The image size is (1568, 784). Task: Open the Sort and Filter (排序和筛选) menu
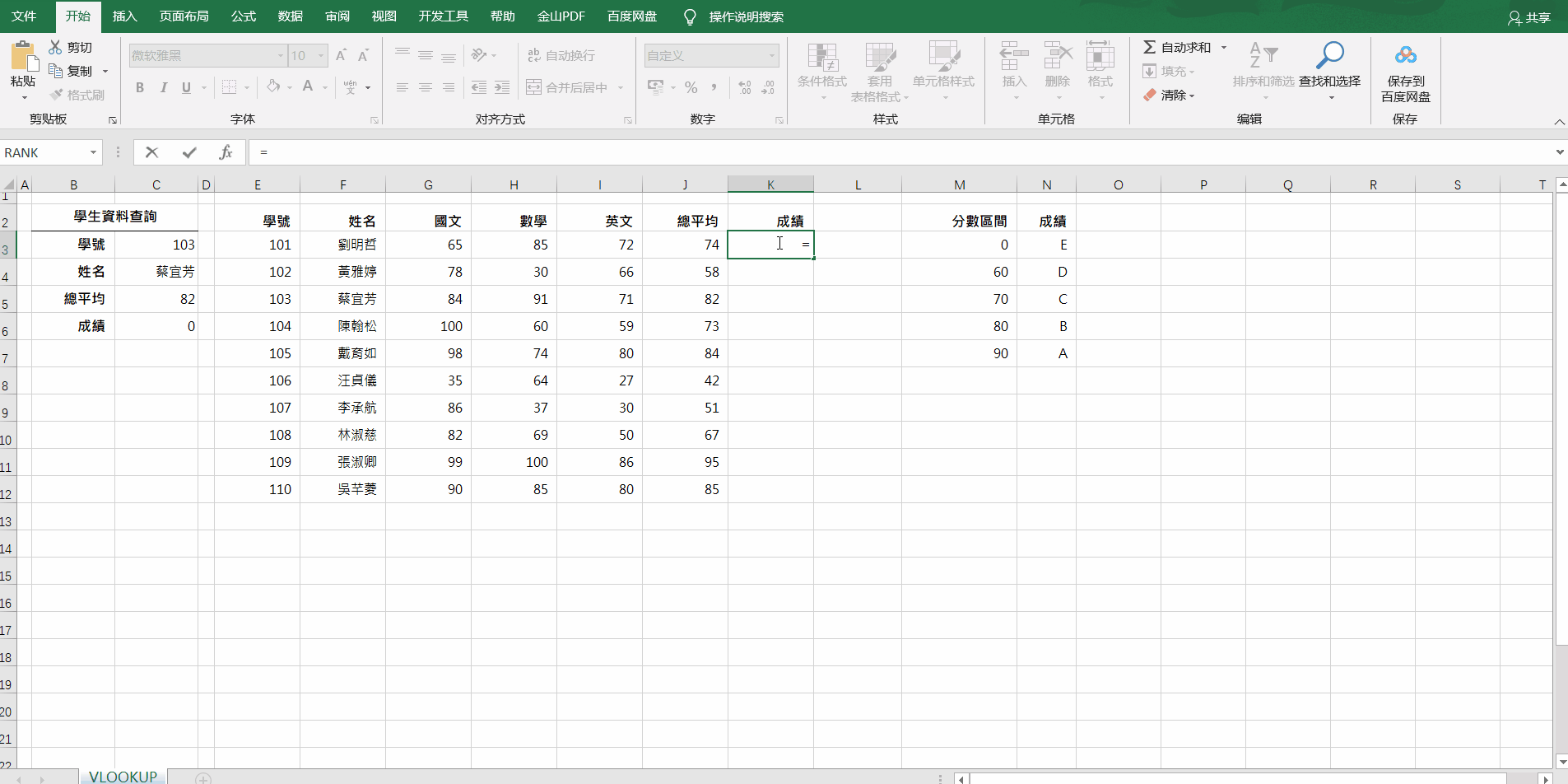coord(1263,71)
